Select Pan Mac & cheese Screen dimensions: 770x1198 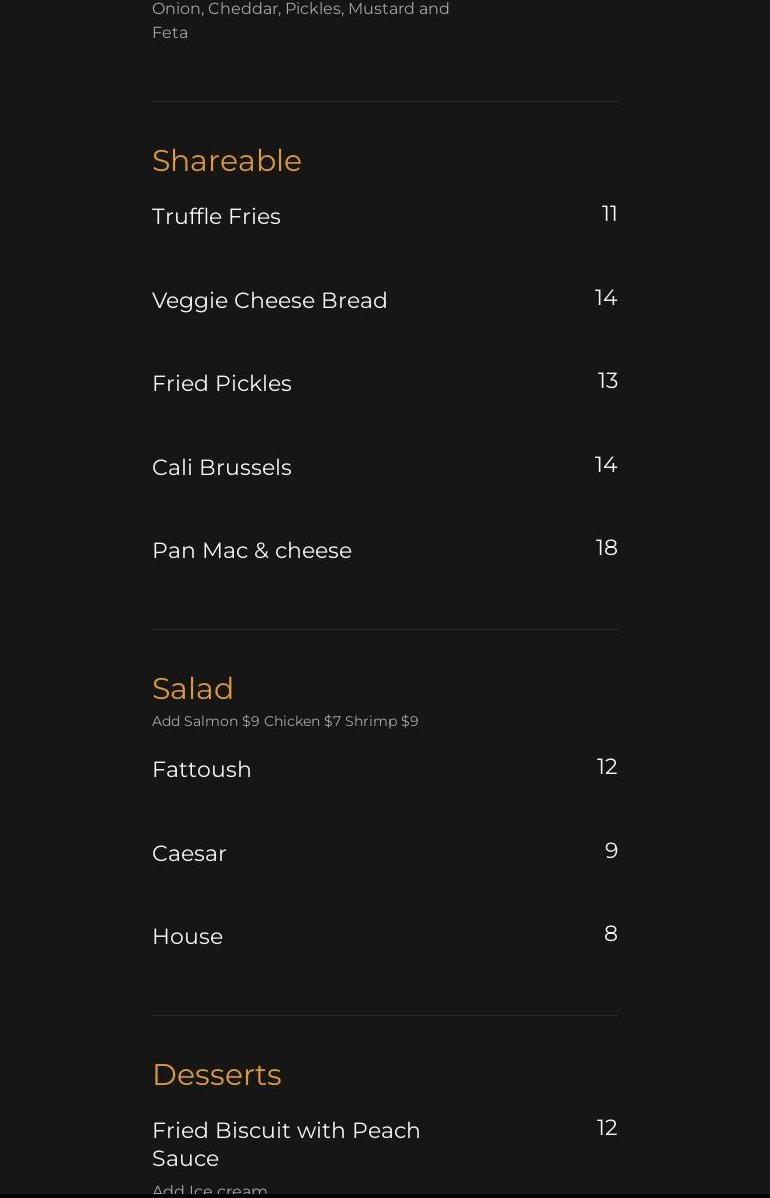coord(251,550)
